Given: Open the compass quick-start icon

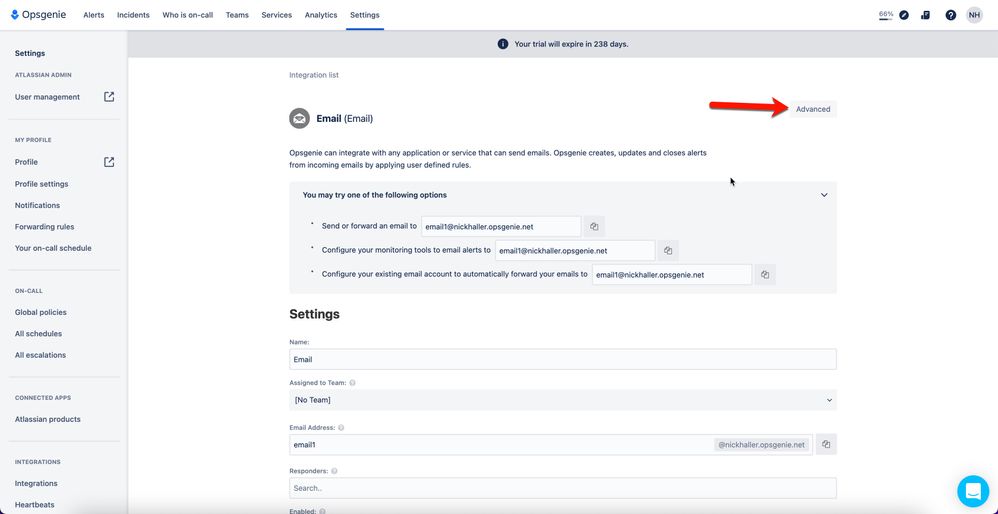Looking at the screenshot, I should point(904,15).
